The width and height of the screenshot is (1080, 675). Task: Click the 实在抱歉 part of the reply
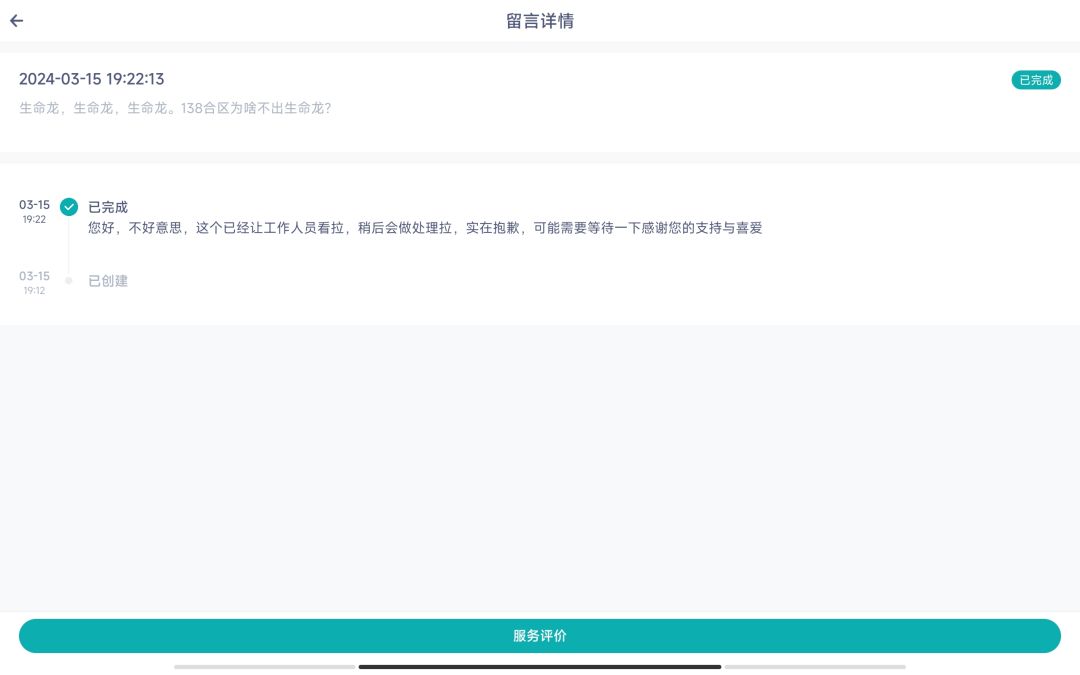point(492,228)
